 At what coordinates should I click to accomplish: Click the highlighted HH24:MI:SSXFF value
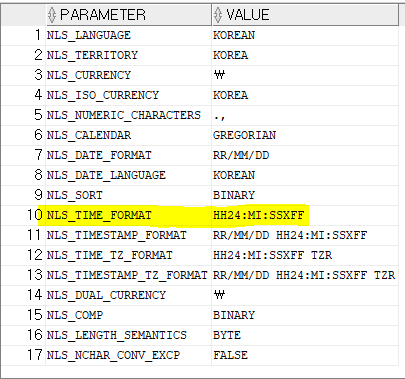pos(305,215)
